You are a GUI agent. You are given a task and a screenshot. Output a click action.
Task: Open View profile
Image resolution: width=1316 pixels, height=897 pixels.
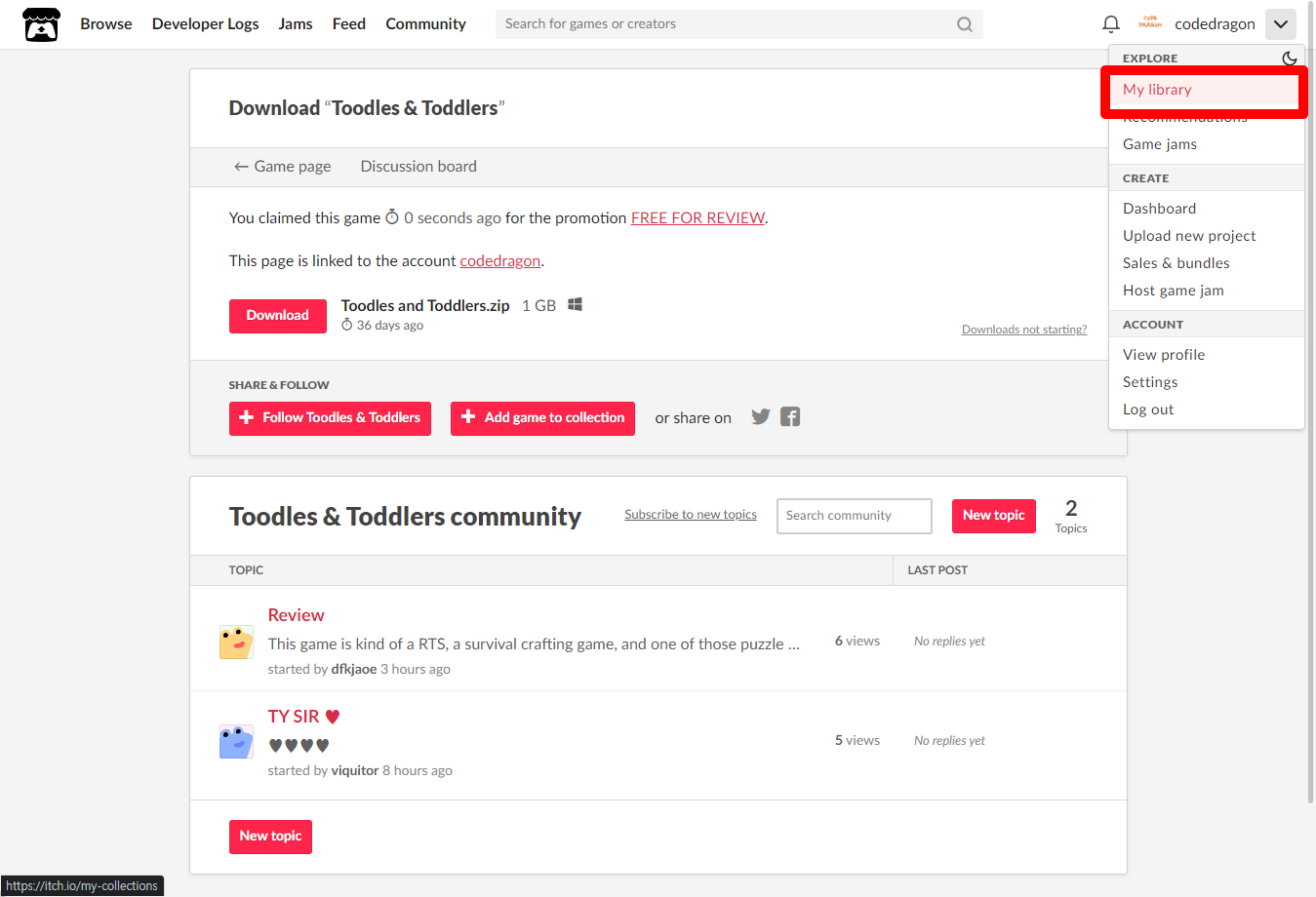point(1164,355)
